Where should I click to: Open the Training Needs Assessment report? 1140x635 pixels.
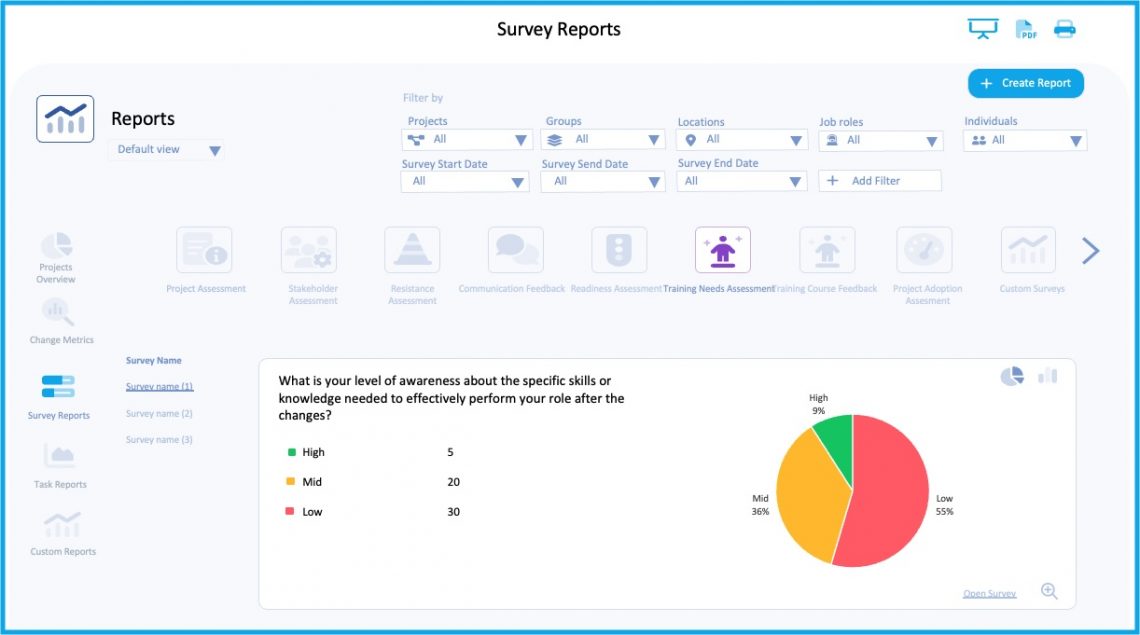point(722,250)
